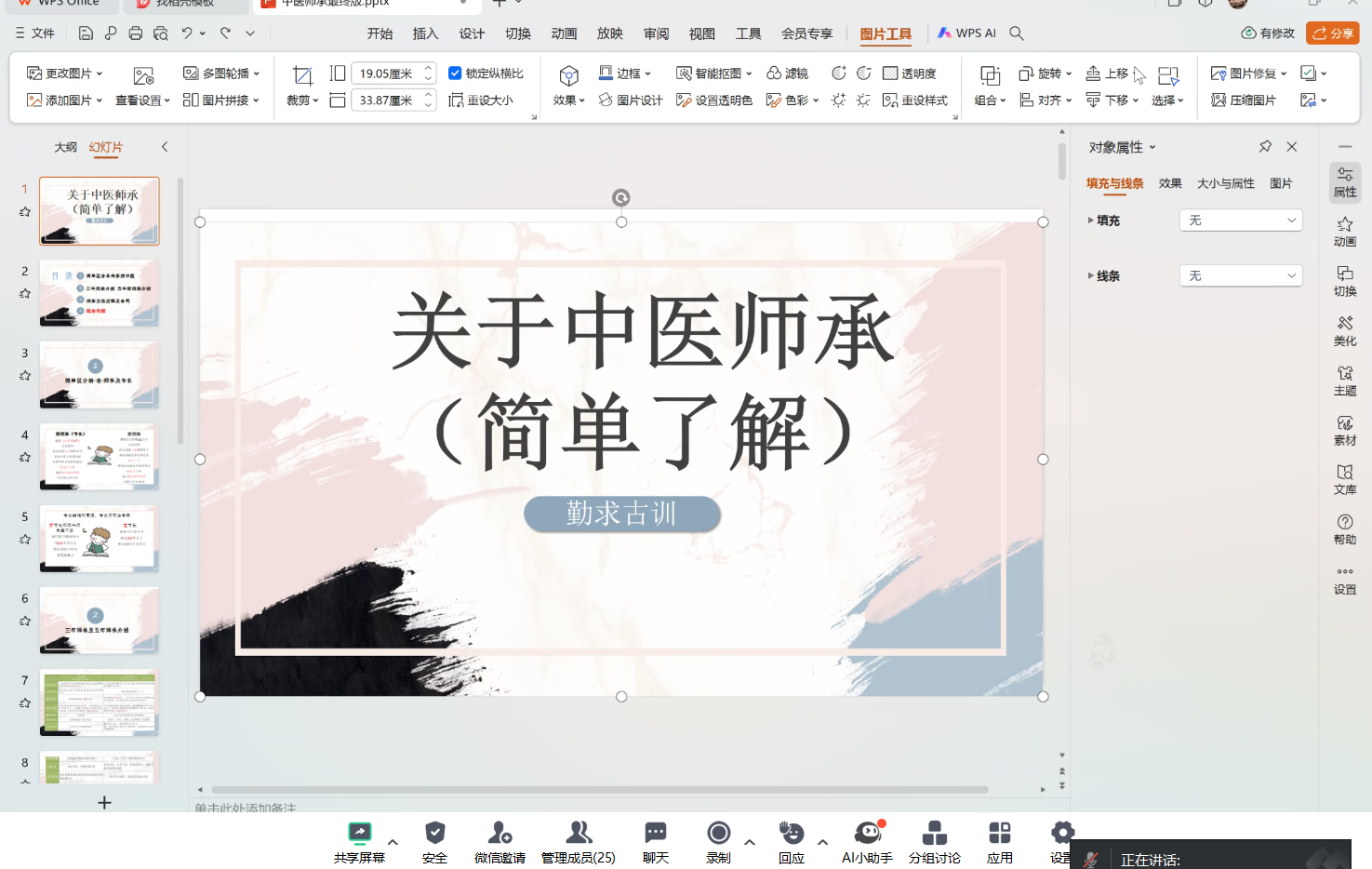Open the 动画 animation side panel icon
Screen dimensions: 1372x869
tap(1344, 232)
